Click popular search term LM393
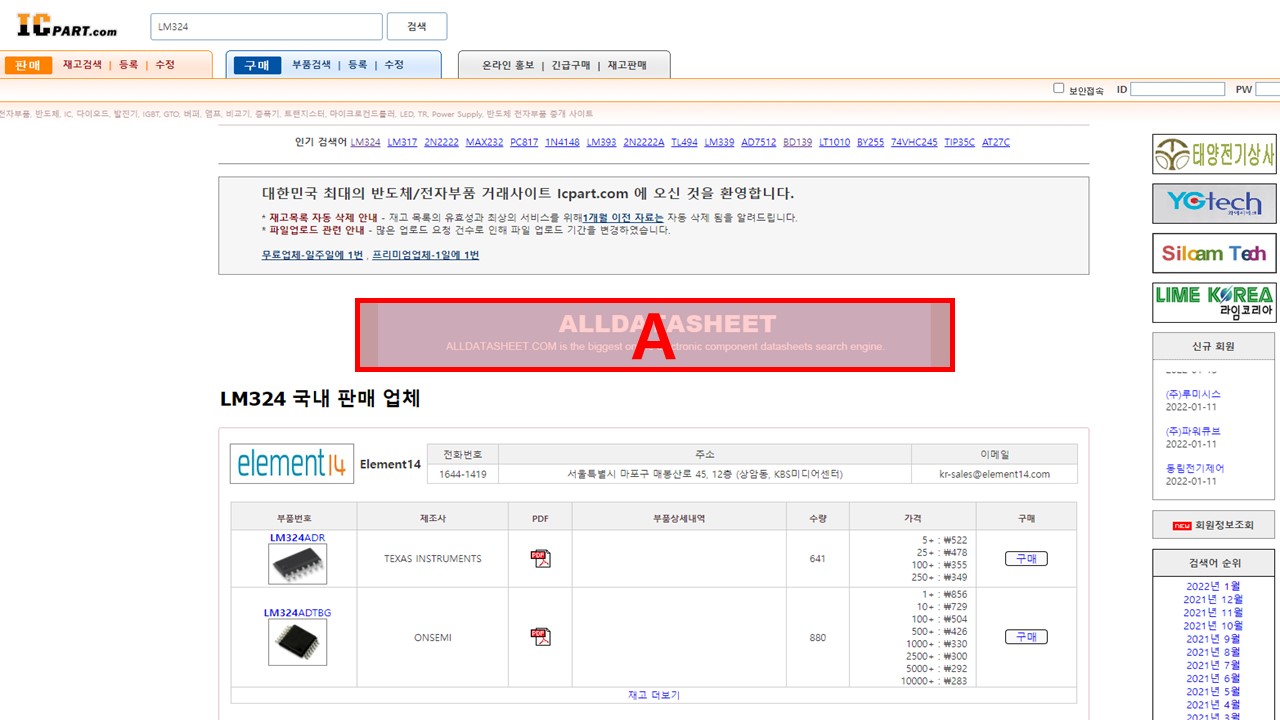Image resolution: width=1280 pixels, height=720 pixels. (x=601, y=142)
